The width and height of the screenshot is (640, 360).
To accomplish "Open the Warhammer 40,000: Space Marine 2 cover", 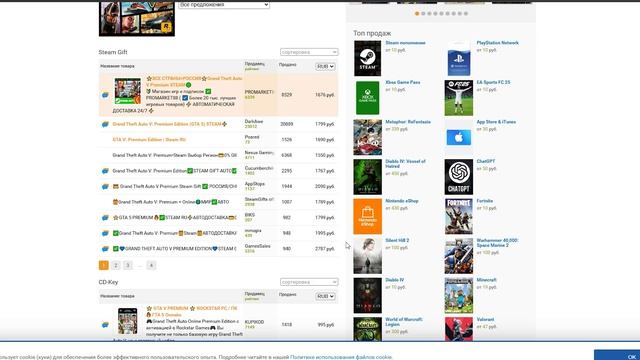I will click(459, 256).
